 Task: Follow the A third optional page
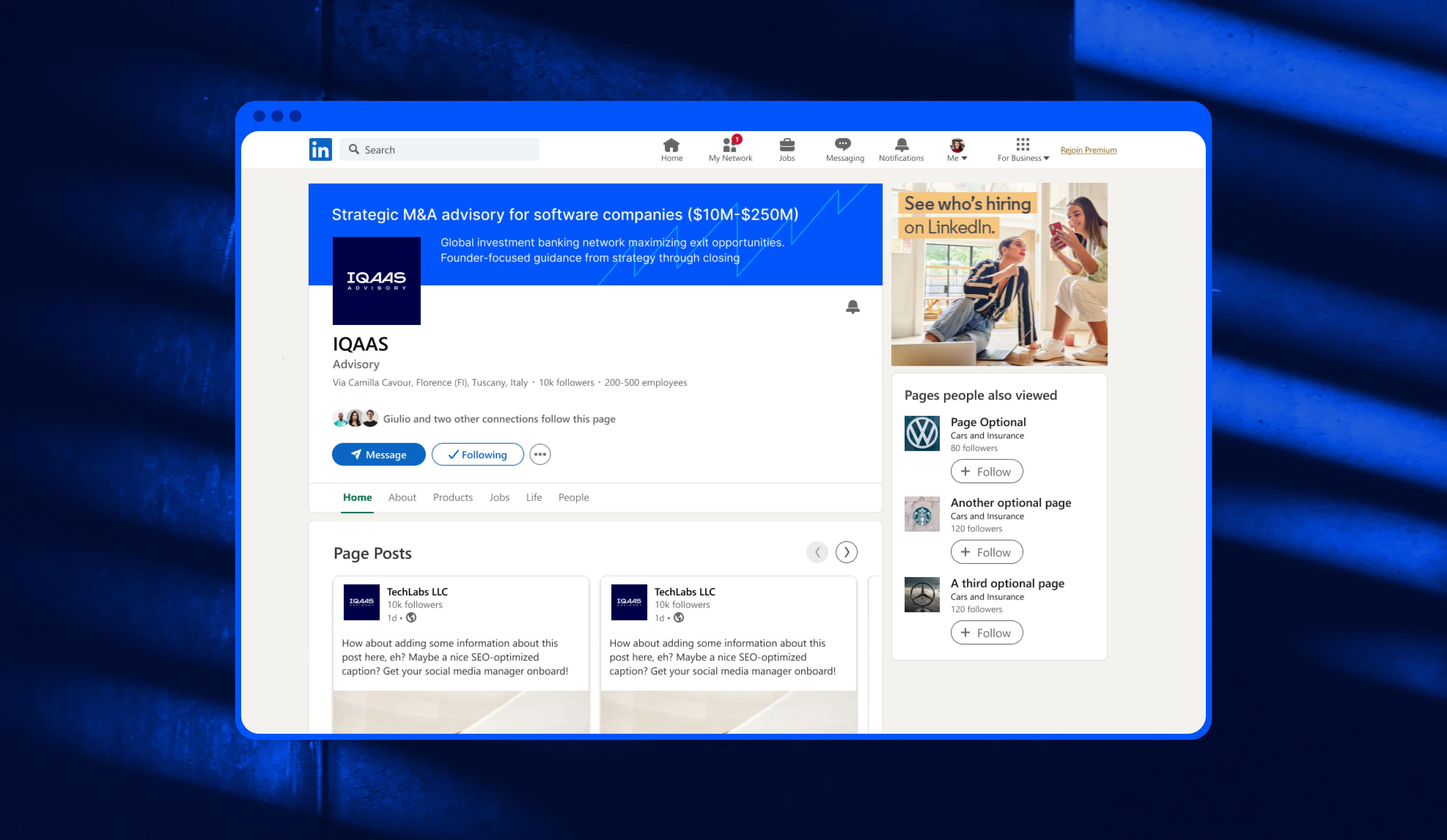point(987,633)
